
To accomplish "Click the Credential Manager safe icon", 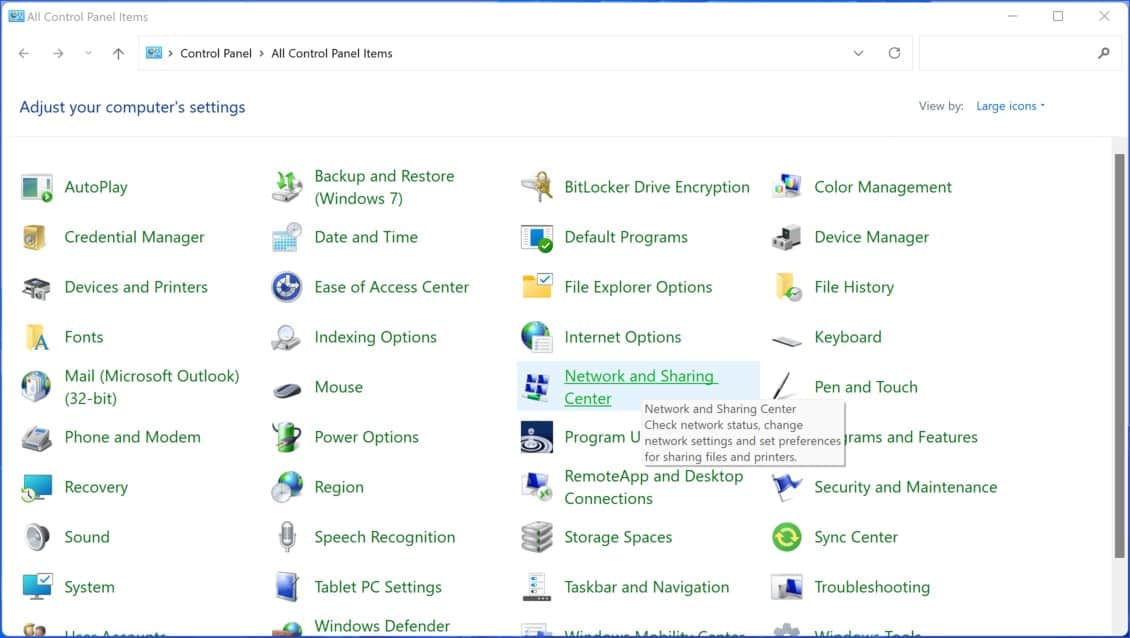I will (35, 237).
